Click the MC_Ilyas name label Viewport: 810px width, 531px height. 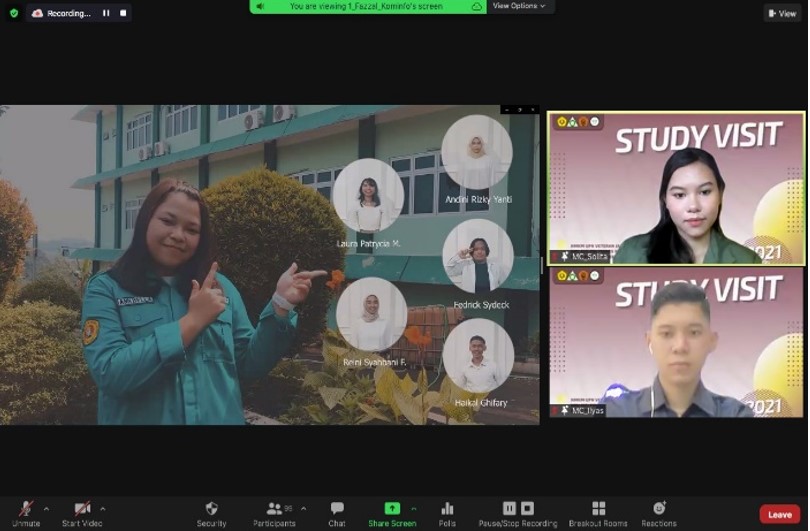point(587,411)
